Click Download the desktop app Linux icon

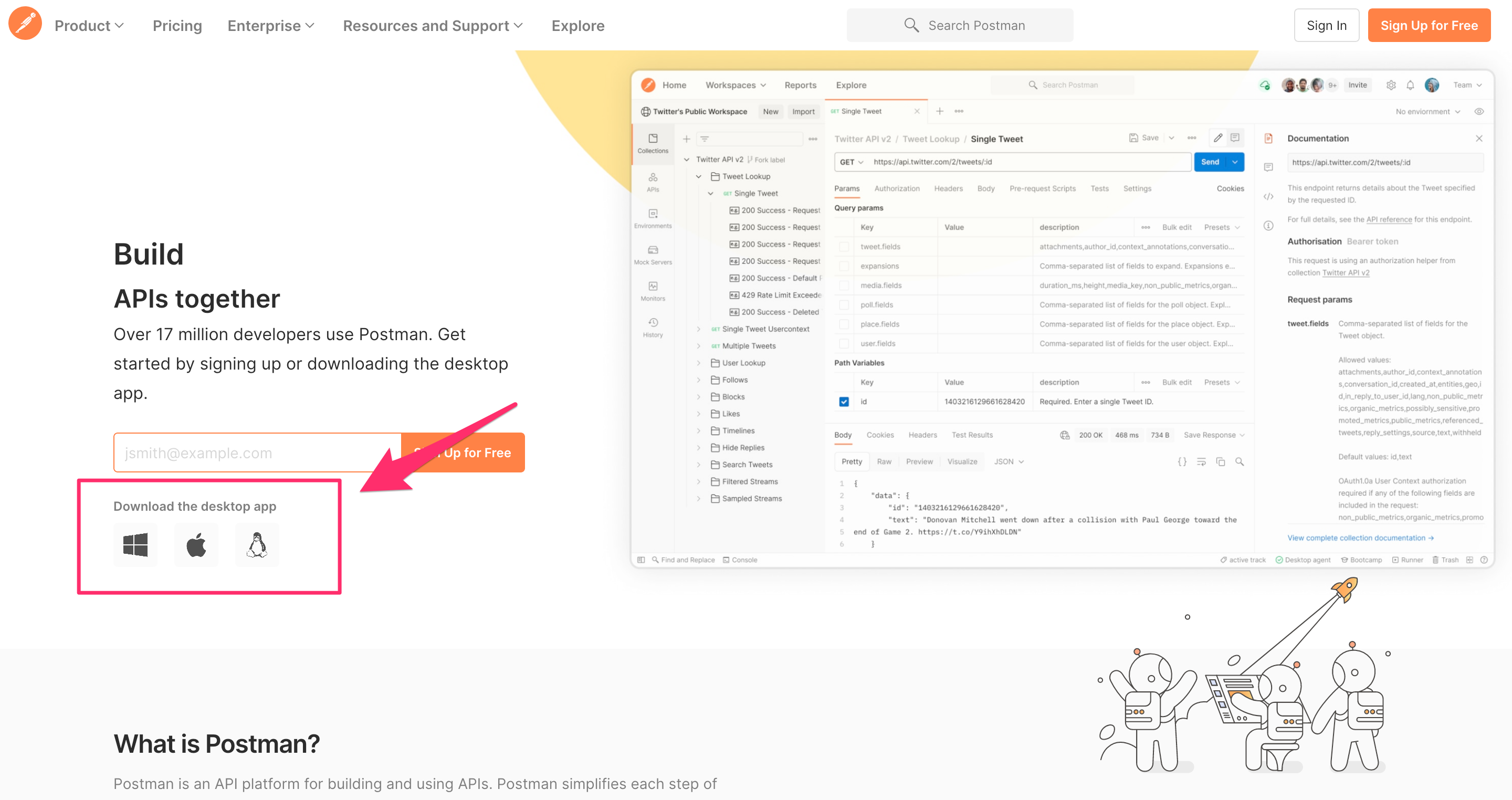tap(257, 545)
